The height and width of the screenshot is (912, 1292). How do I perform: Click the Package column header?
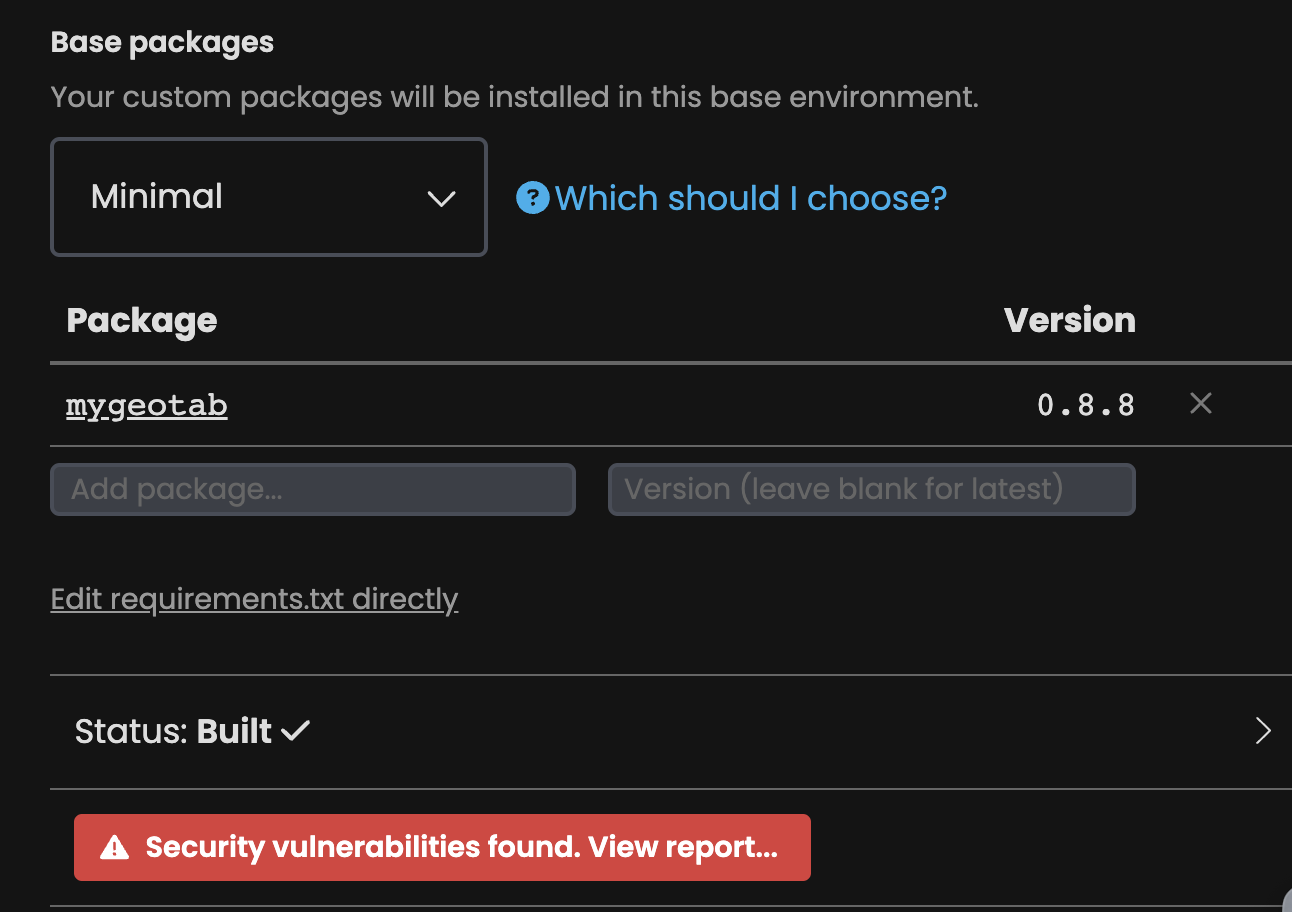pyautogui.click(x=142, y=321)
